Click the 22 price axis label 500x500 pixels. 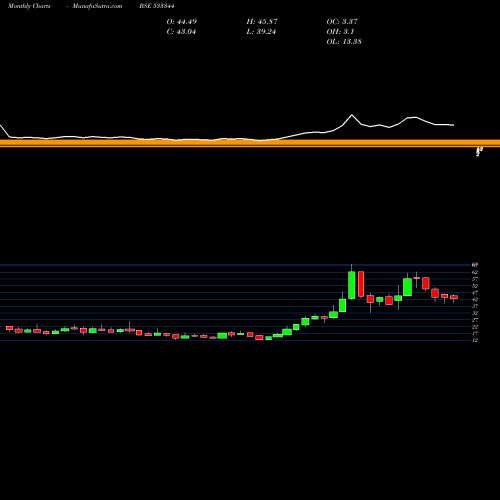click(475, 327)
